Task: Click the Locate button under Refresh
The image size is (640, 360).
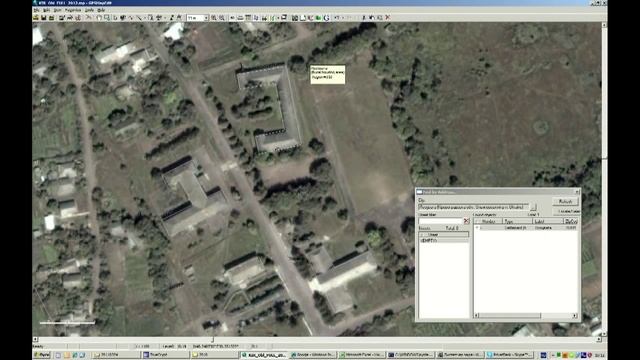Action: point(567,211)
